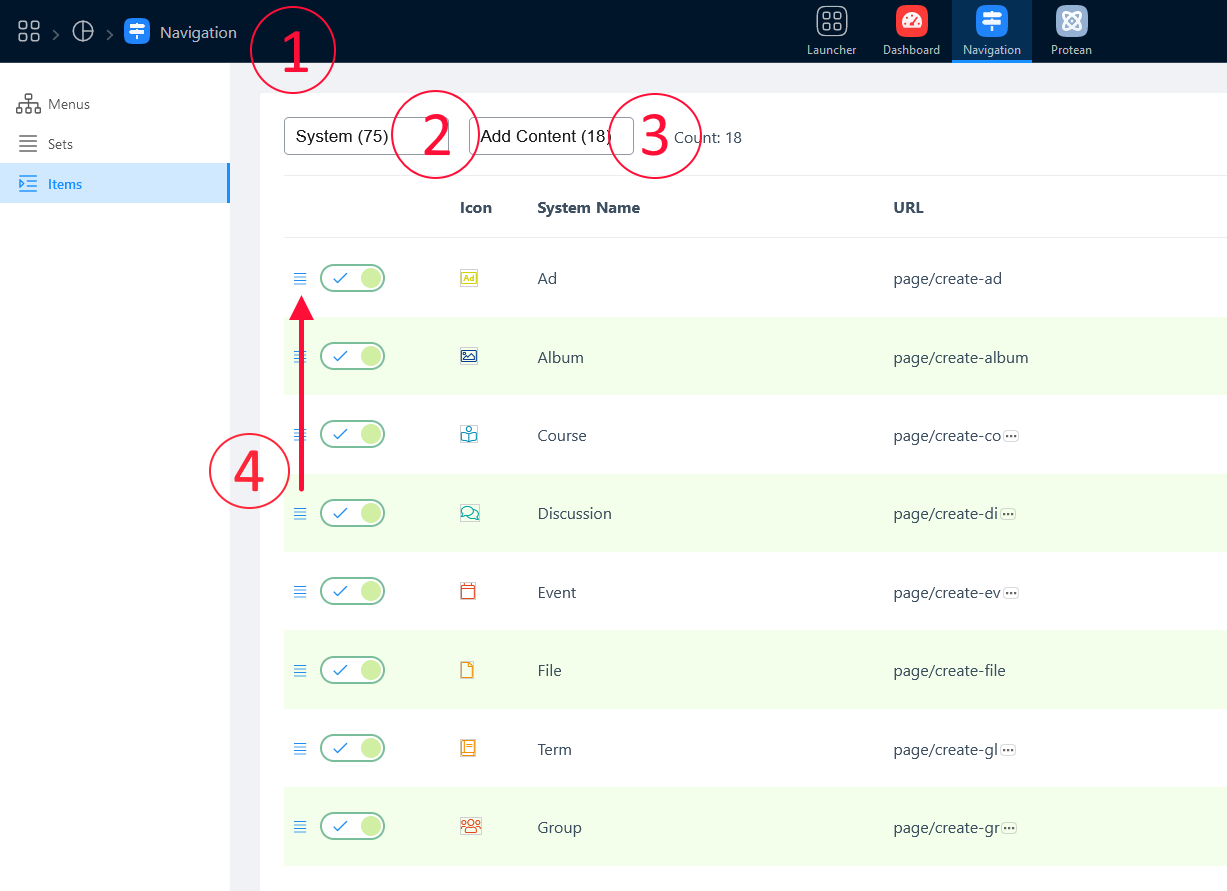Click the page/create-album URL
The width and height of the screenshot is (1227, 891).
point(960,357)
